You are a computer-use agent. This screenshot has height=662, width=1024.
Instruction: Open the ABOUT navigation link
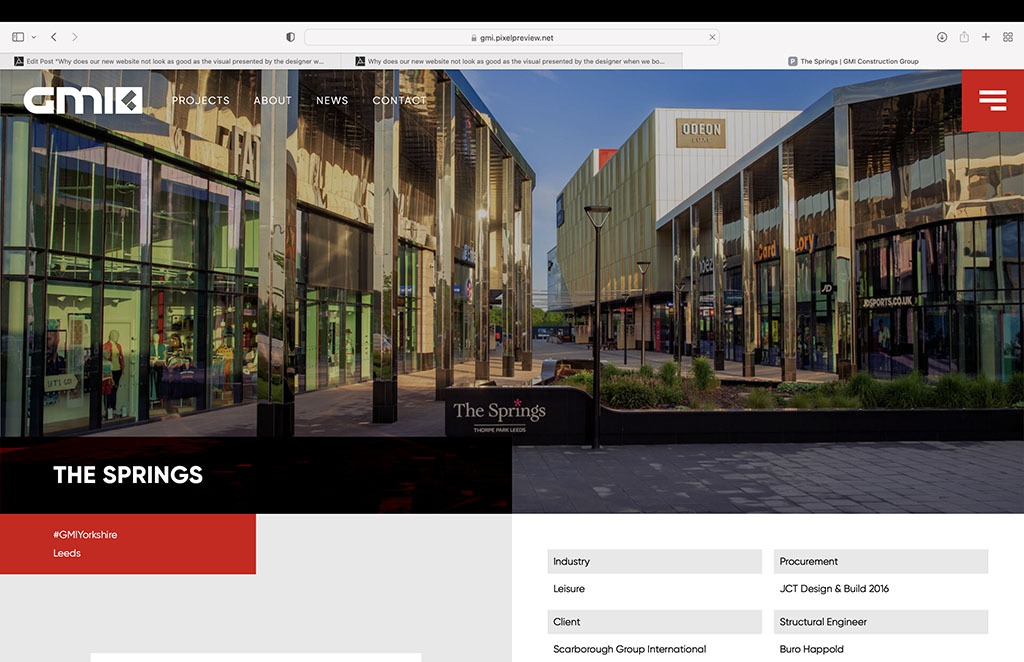tap(272, 101)
